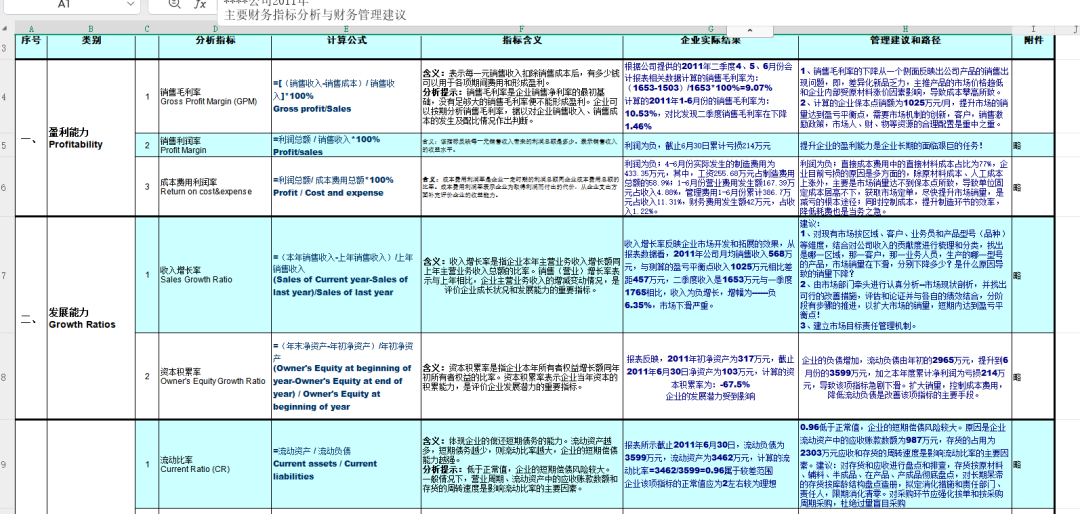The width and height of the screenshot is (1080, 514).
Task: Select column H header
Action: click(905, 29)
